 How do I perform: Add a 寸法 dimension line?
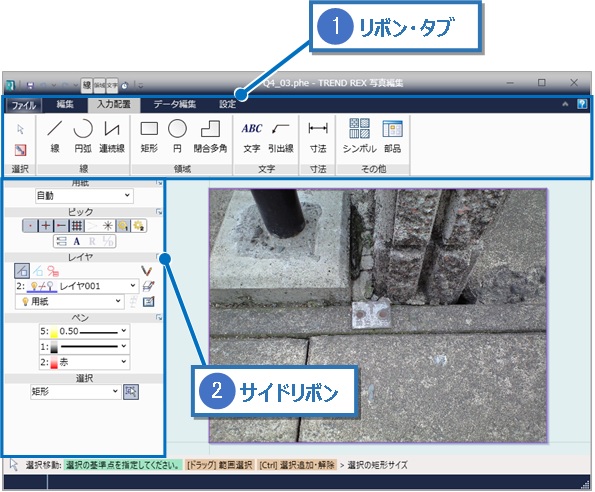pyautogui.click(x=318, y=136)
